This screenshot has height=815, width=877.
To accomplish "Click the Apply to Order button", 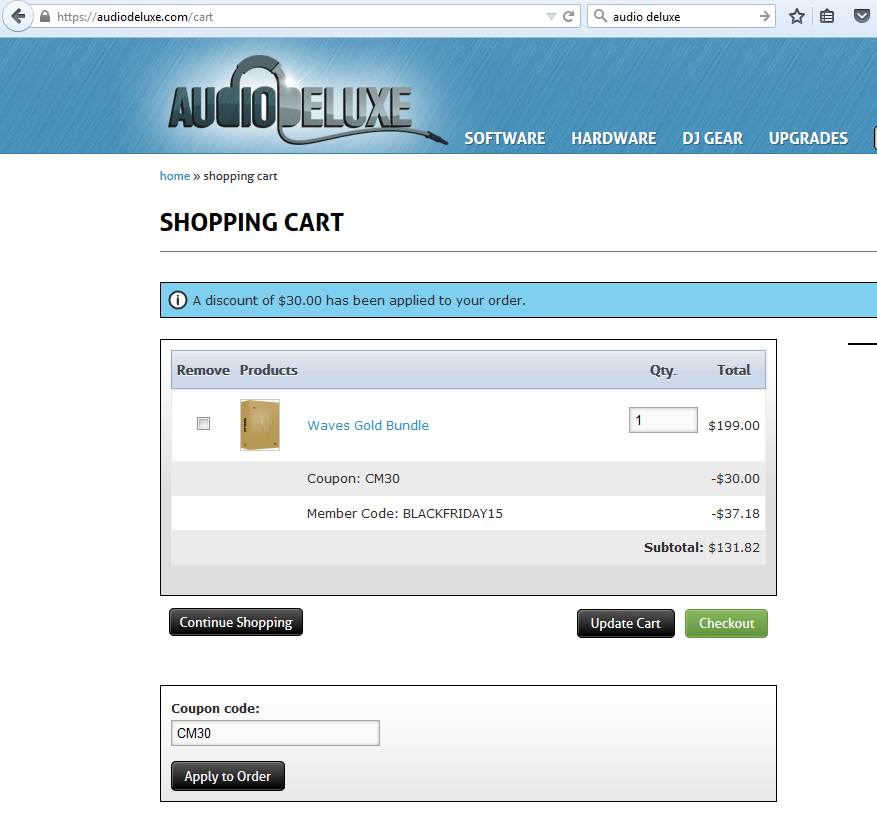I will tap(228, 776).
